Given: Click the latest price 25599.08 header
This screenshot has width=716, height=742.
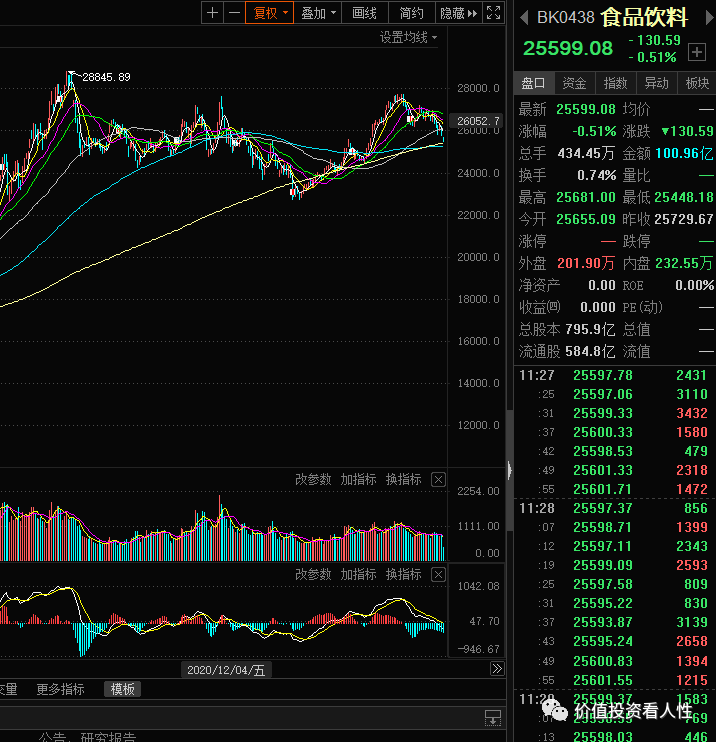Looking at the screenshot, I should coord(568,48).
